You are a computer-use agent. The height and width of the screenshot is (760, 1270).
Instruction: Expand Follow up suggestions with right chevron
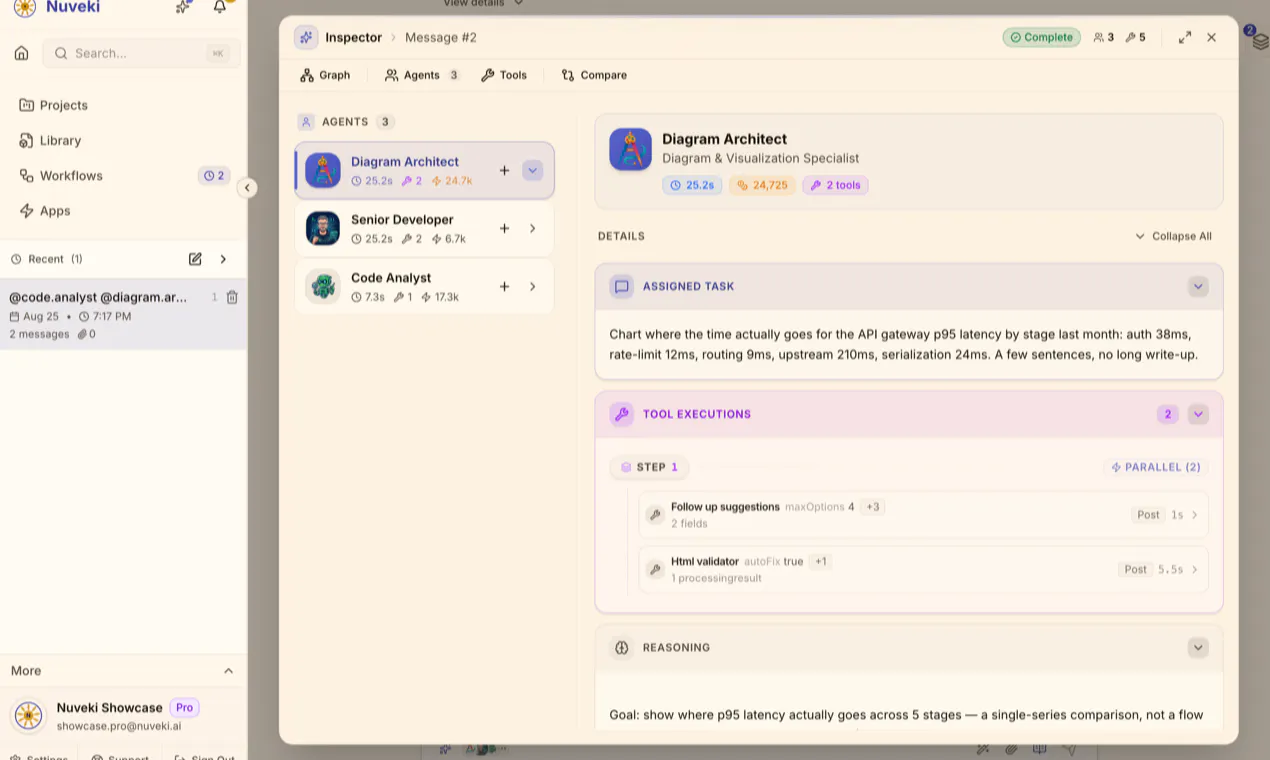(x=1194, y=515)
